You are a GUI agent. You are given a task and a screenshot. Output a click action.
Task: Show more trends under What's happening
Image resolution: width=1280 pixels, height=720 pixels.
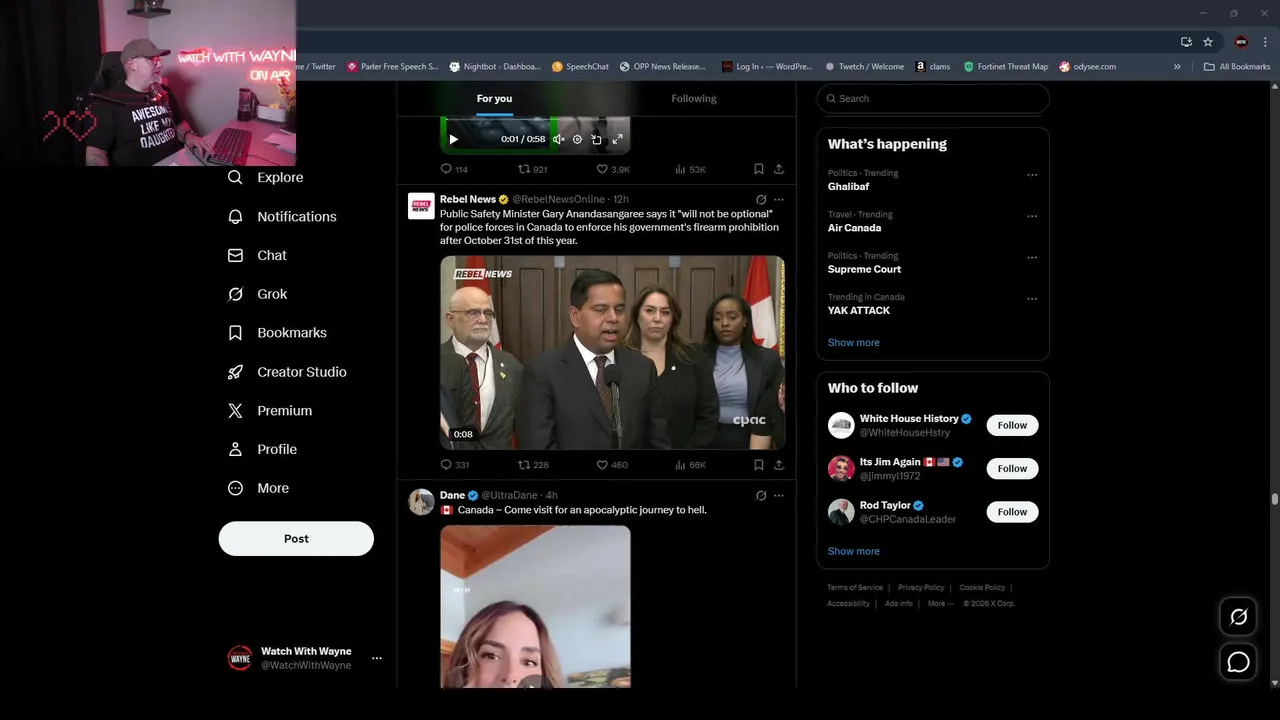854,342
